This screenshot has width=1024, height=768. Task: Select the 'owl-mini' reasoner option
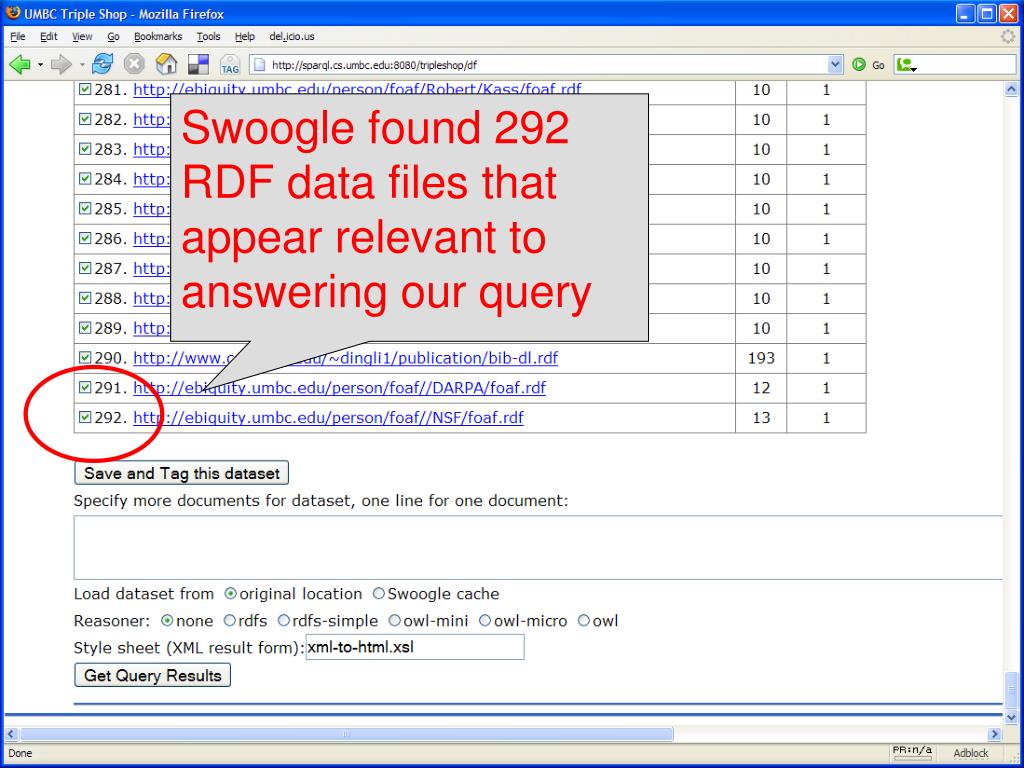pos(394,620)
